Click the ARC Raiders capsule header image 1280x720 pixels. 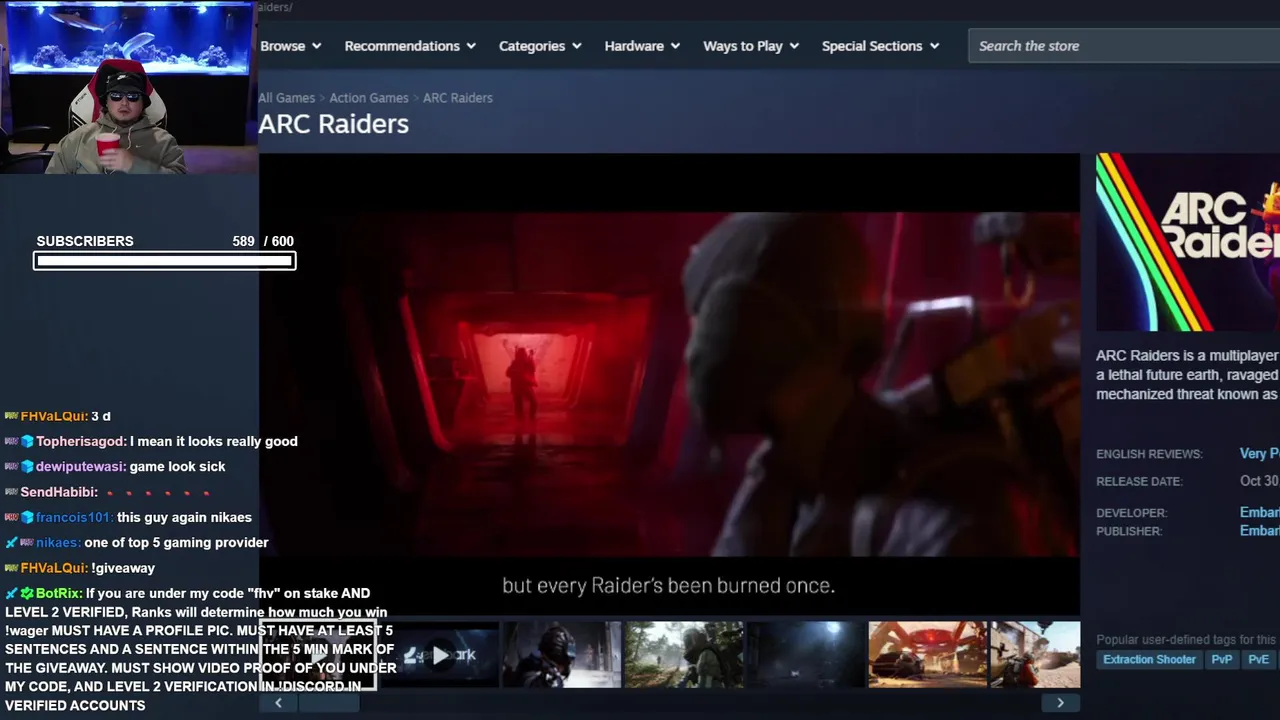point(1188,242)
